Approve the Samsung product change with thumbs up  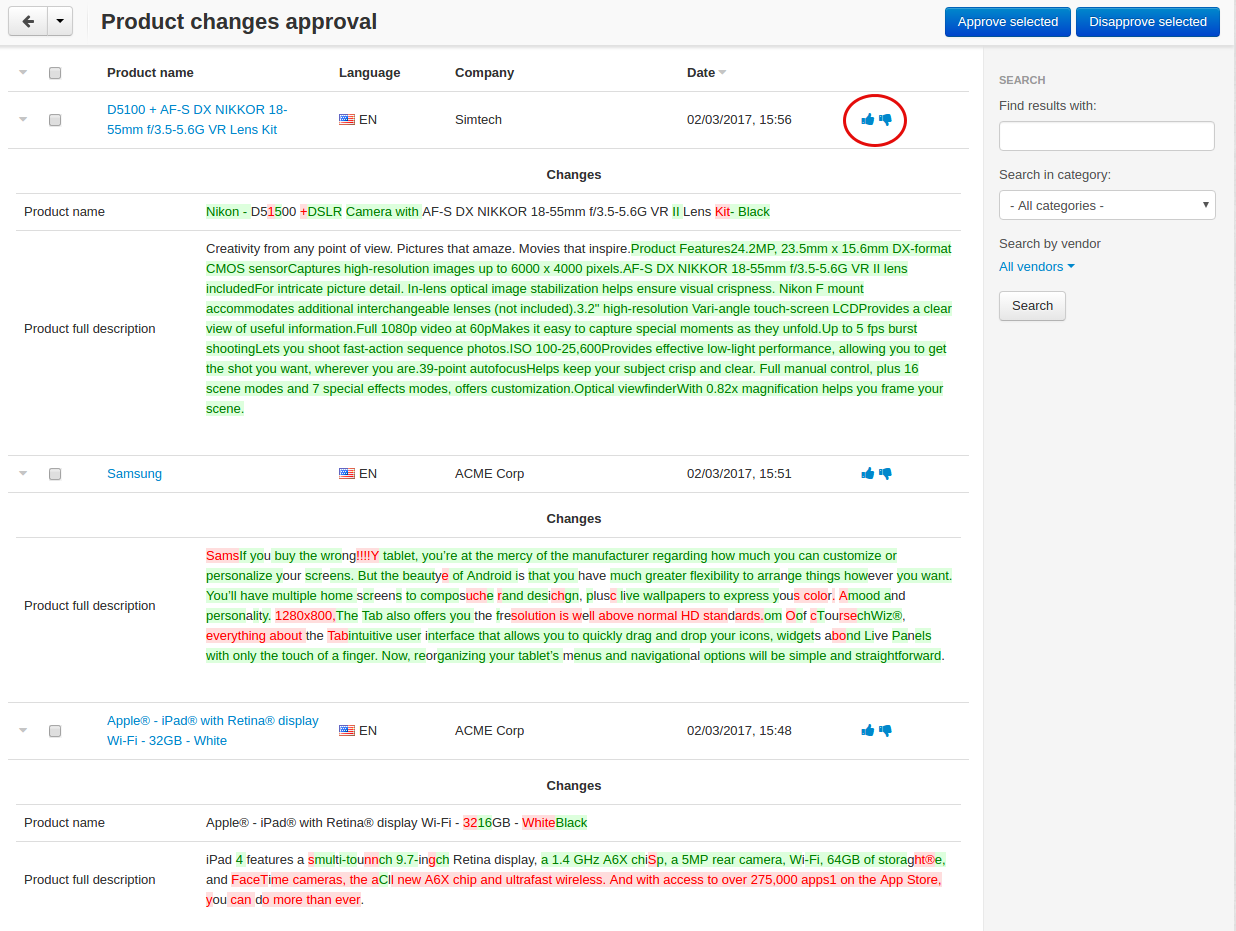(868, 474)
